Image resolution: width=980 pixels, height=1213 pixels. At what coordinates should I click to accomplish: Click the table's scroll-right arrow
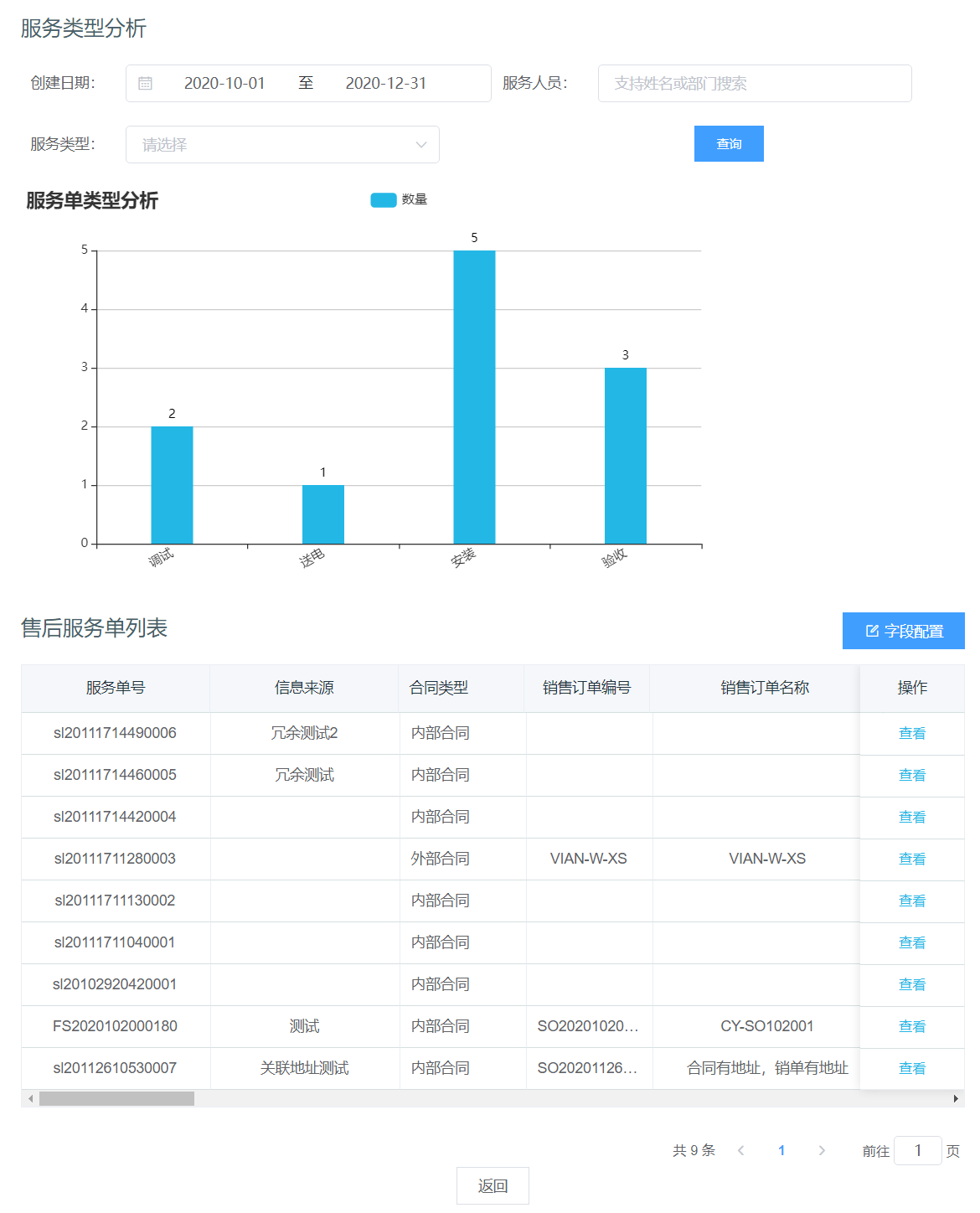click(x=956, y=1098)
